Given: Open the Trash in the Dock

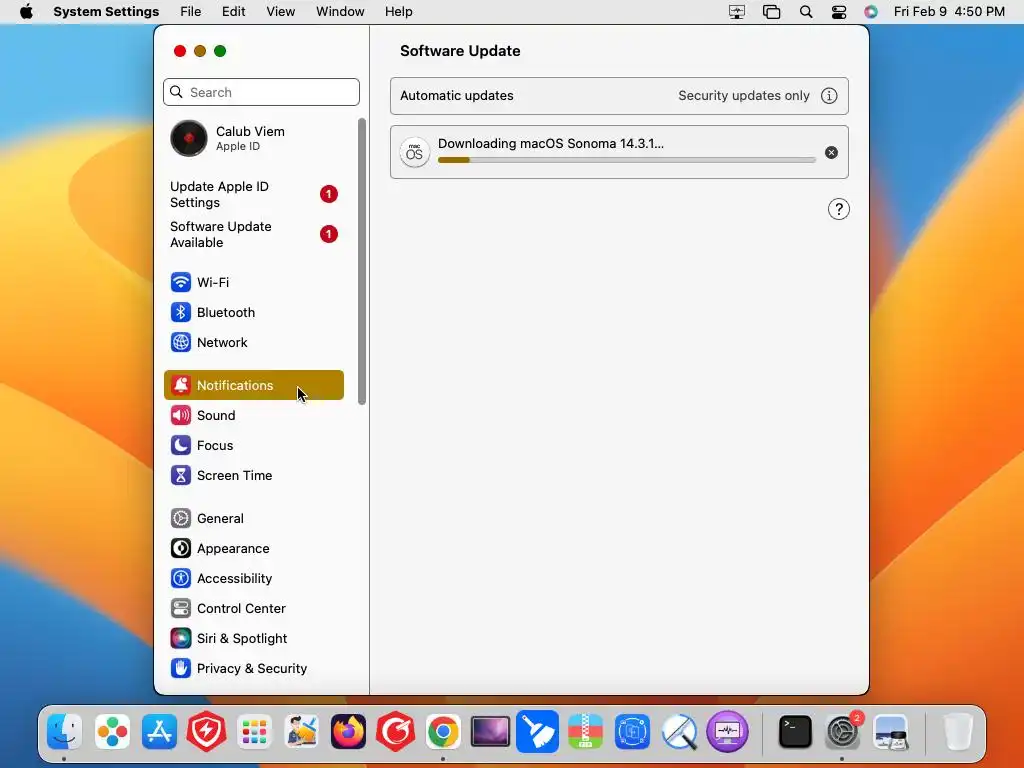Looking at the screenshot, I should coord(958,731).
